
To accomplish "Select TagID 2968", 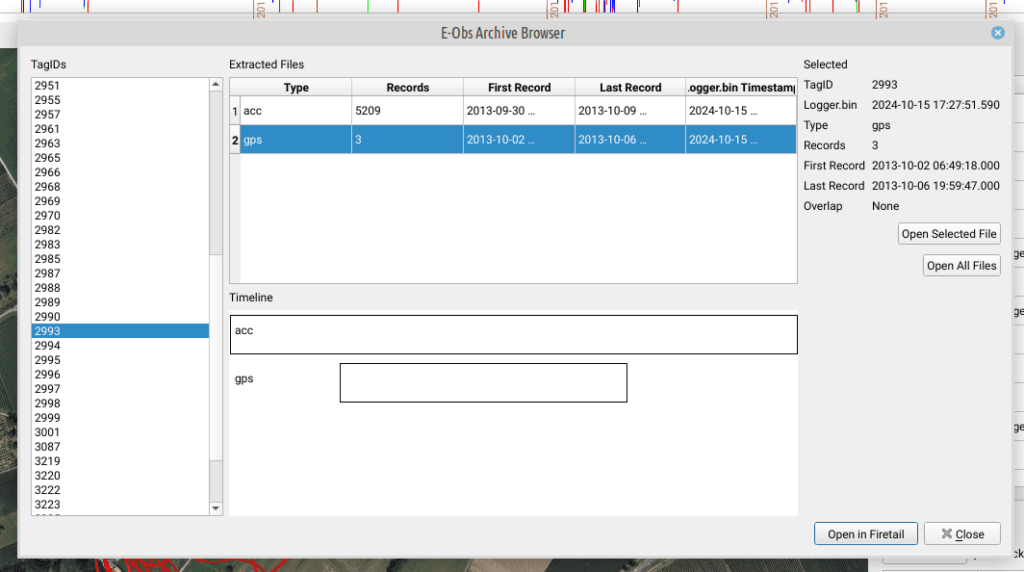I will click(120, 186).
